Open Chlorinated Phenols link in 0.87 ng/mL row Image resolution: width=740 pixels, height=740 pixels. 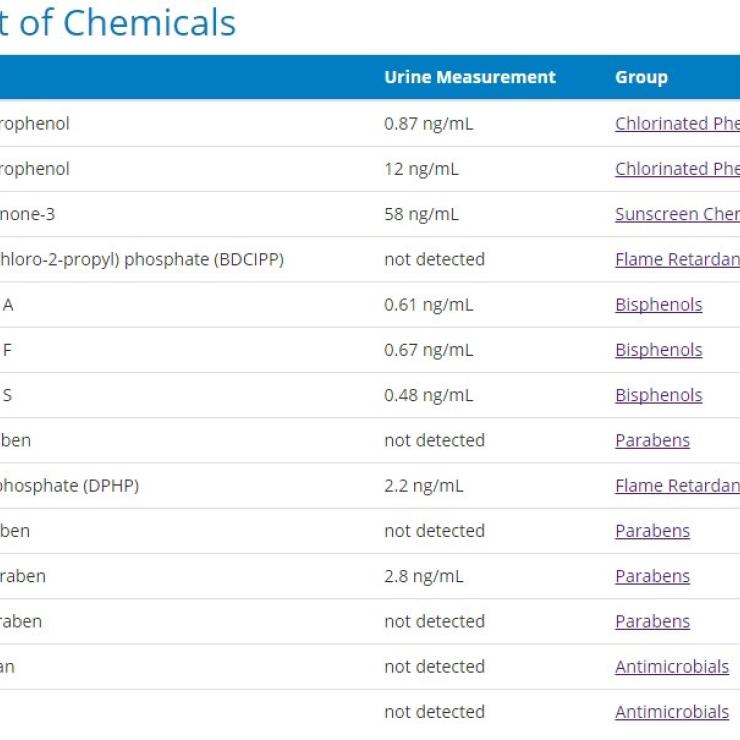click(677, 124)
